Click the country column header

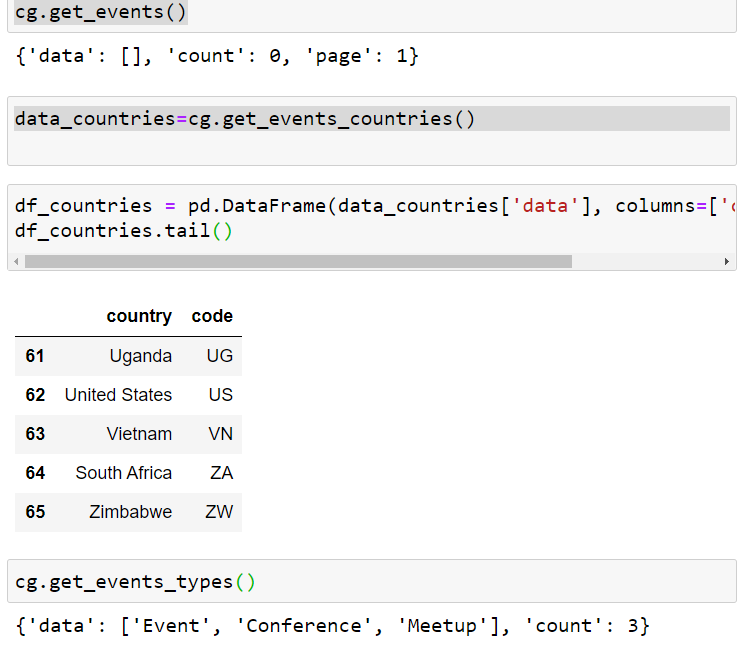click(139, 316)
